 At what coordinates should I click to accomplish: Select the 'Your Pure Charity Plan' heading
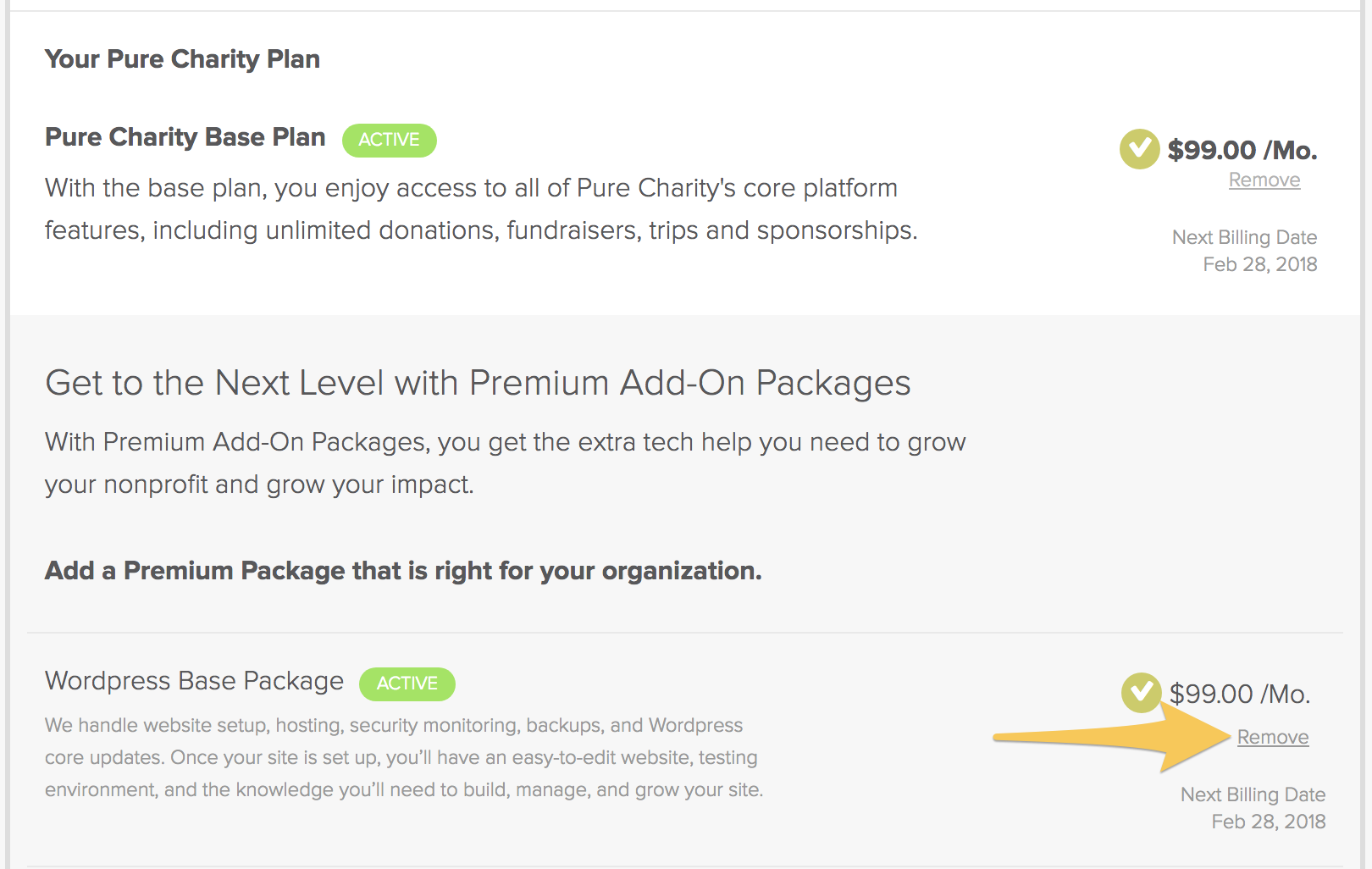click(182, 59)
